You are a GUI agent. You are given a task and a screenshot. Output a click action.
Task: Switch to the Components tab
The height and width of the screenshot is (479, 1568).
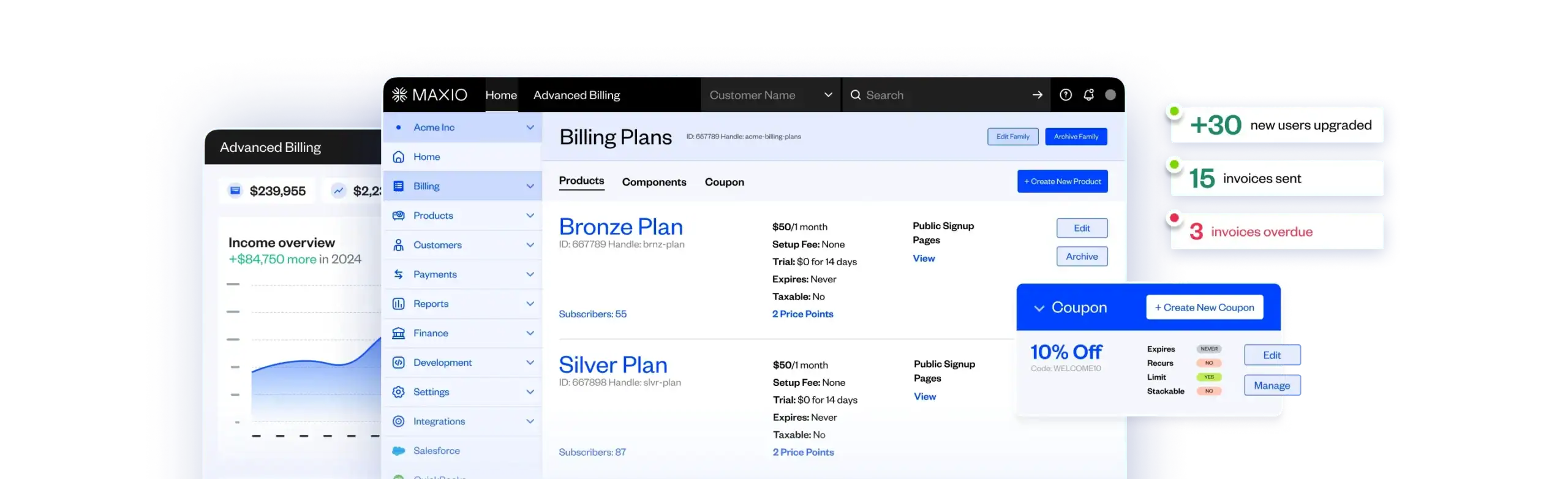[x=654, y=182]
